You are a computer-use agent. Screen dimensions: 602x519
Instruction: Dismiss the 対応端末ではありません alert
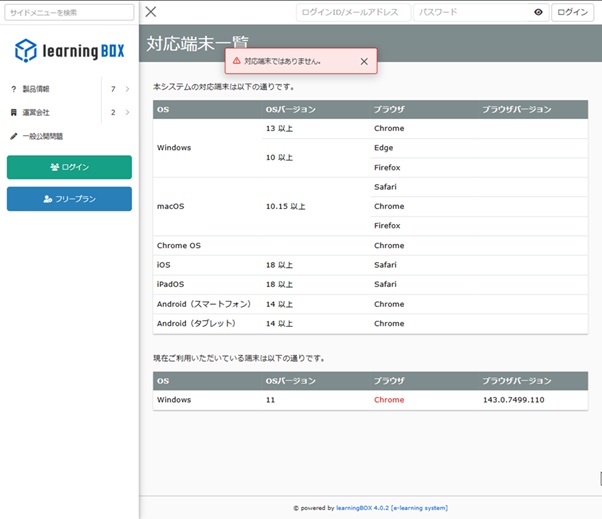pyautogui.click(x=364, y=61)
